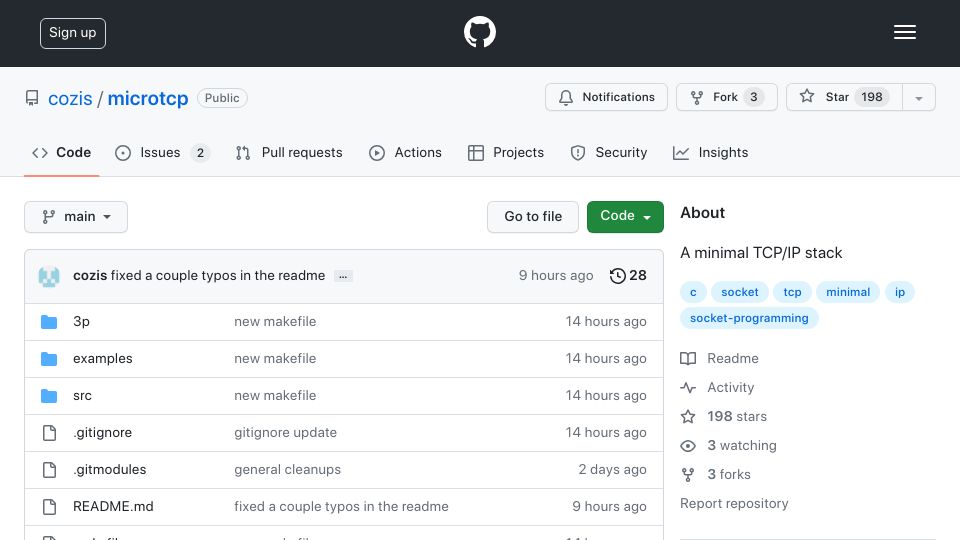960x540 pixels.
Task: Click the GitHub Octocat logo
Action: click(479, 32)
